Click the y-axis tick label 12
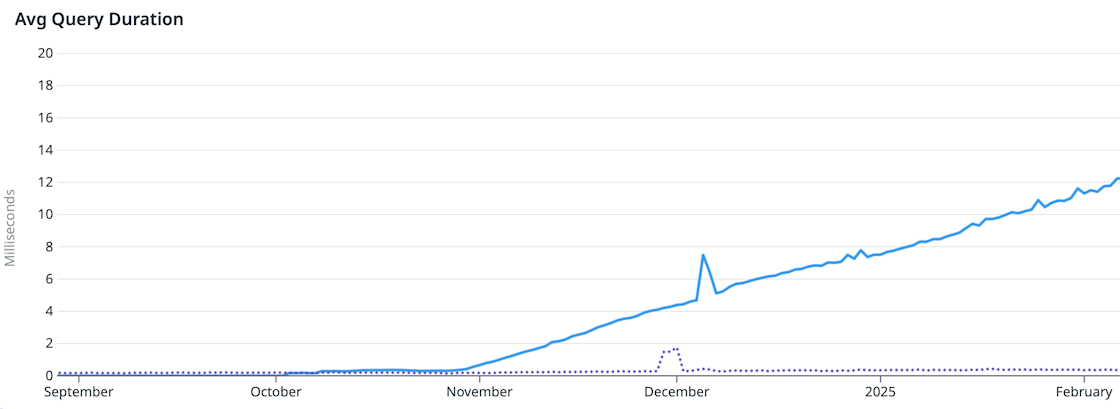Screen dimensions: 1120x409 click(x=44, y=182)
